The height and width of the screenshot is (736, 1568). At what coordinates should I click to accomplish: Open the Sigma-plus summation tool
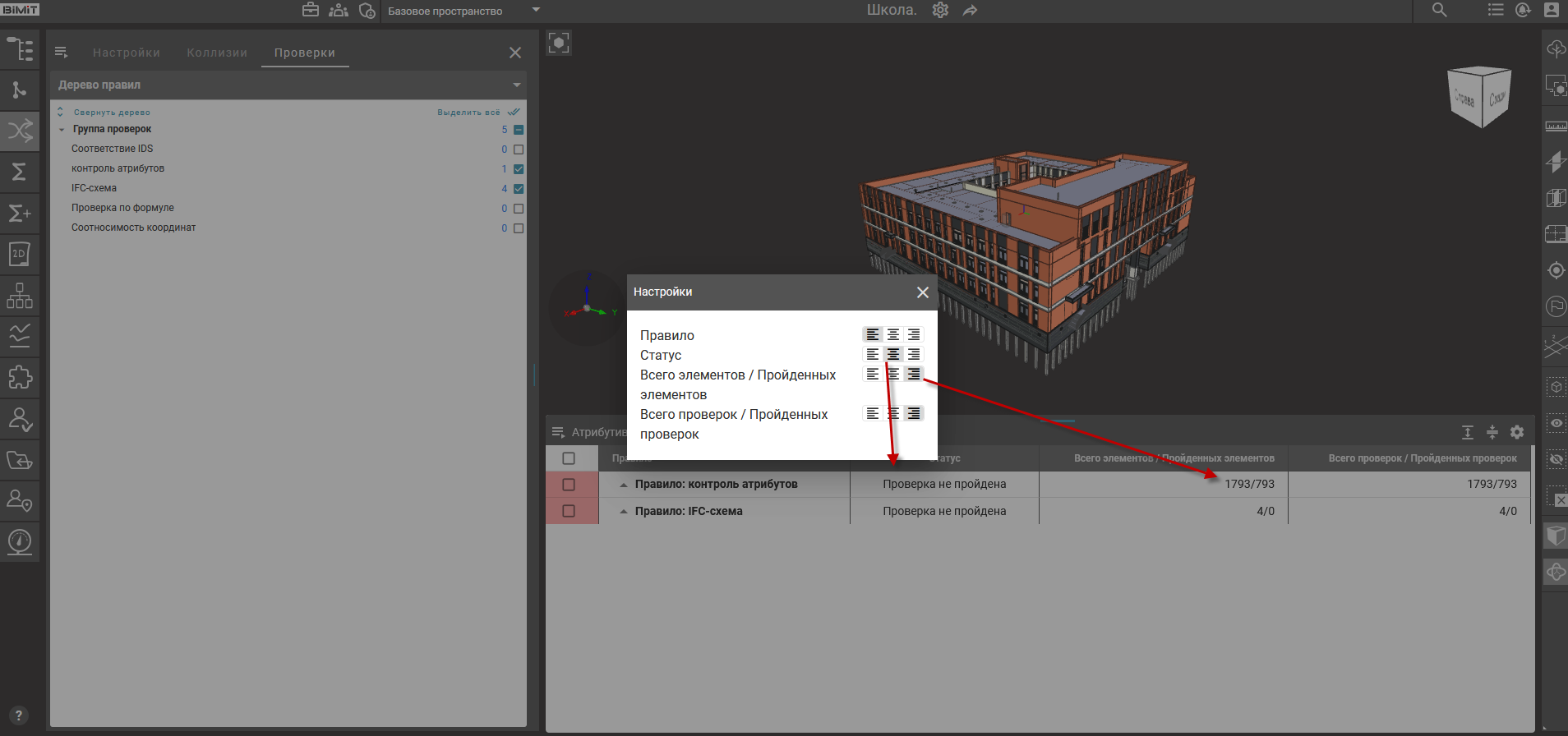20,213
